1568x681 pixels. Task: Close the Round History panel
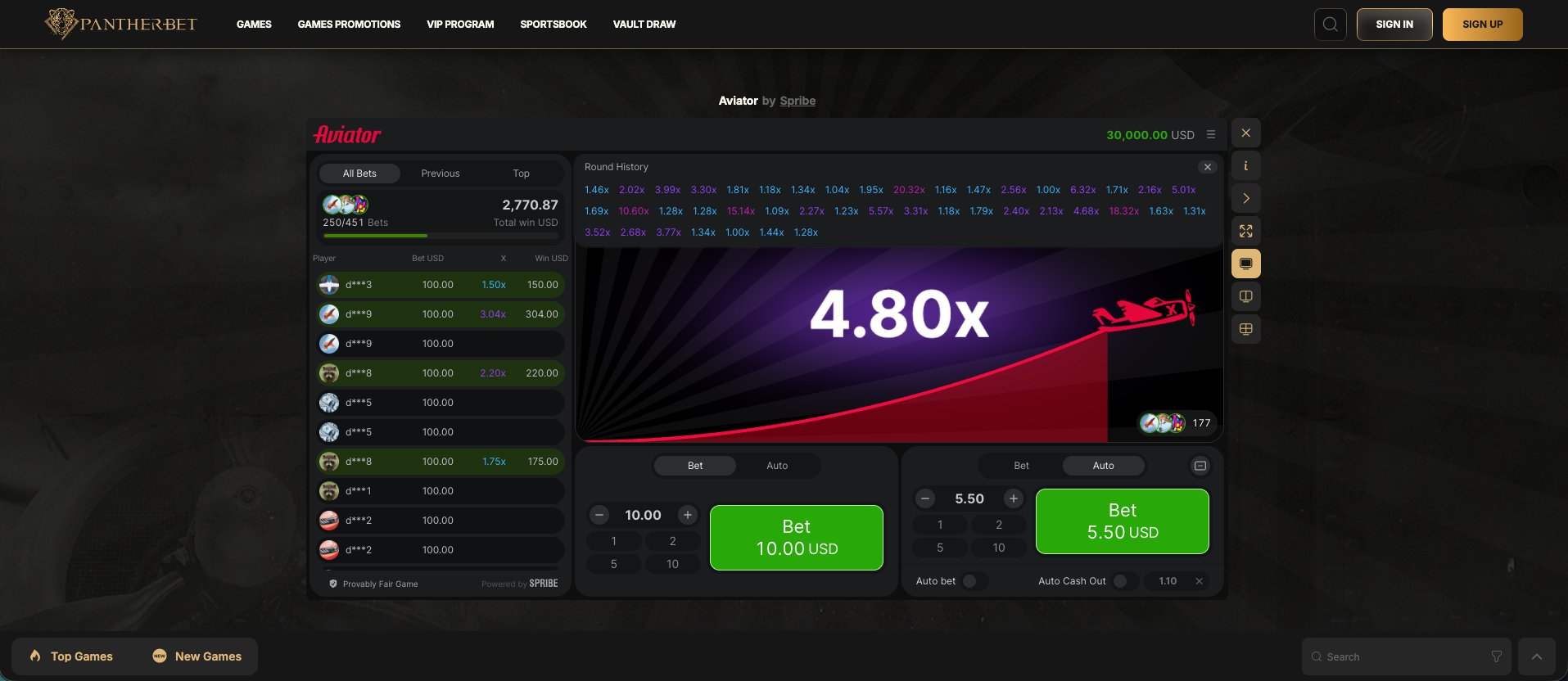click(x=1207, y=167)
